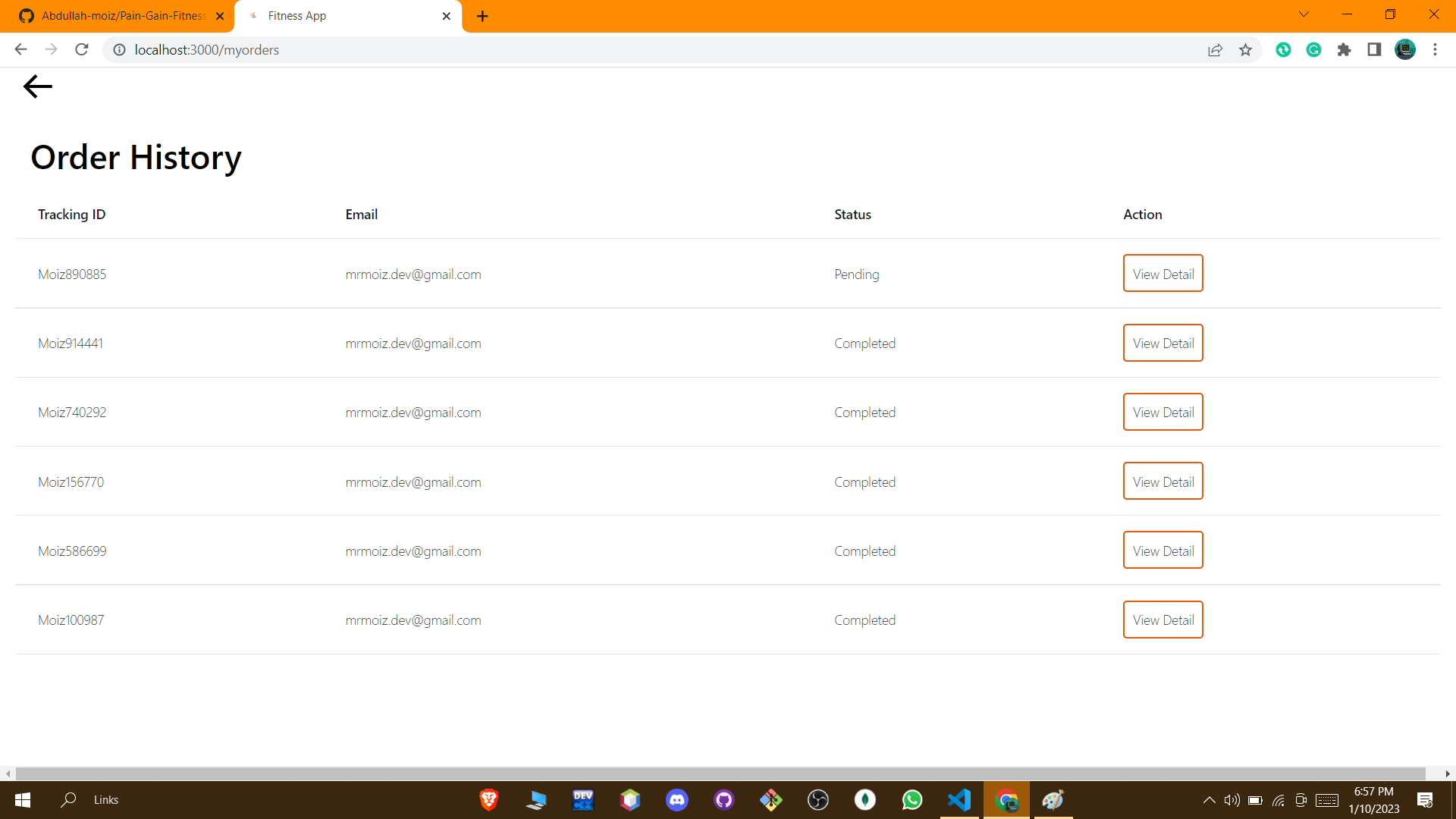Open the Extensions puzzle icon
Viewport: 1456px width, 819px height.
(x=1344, y=49)
